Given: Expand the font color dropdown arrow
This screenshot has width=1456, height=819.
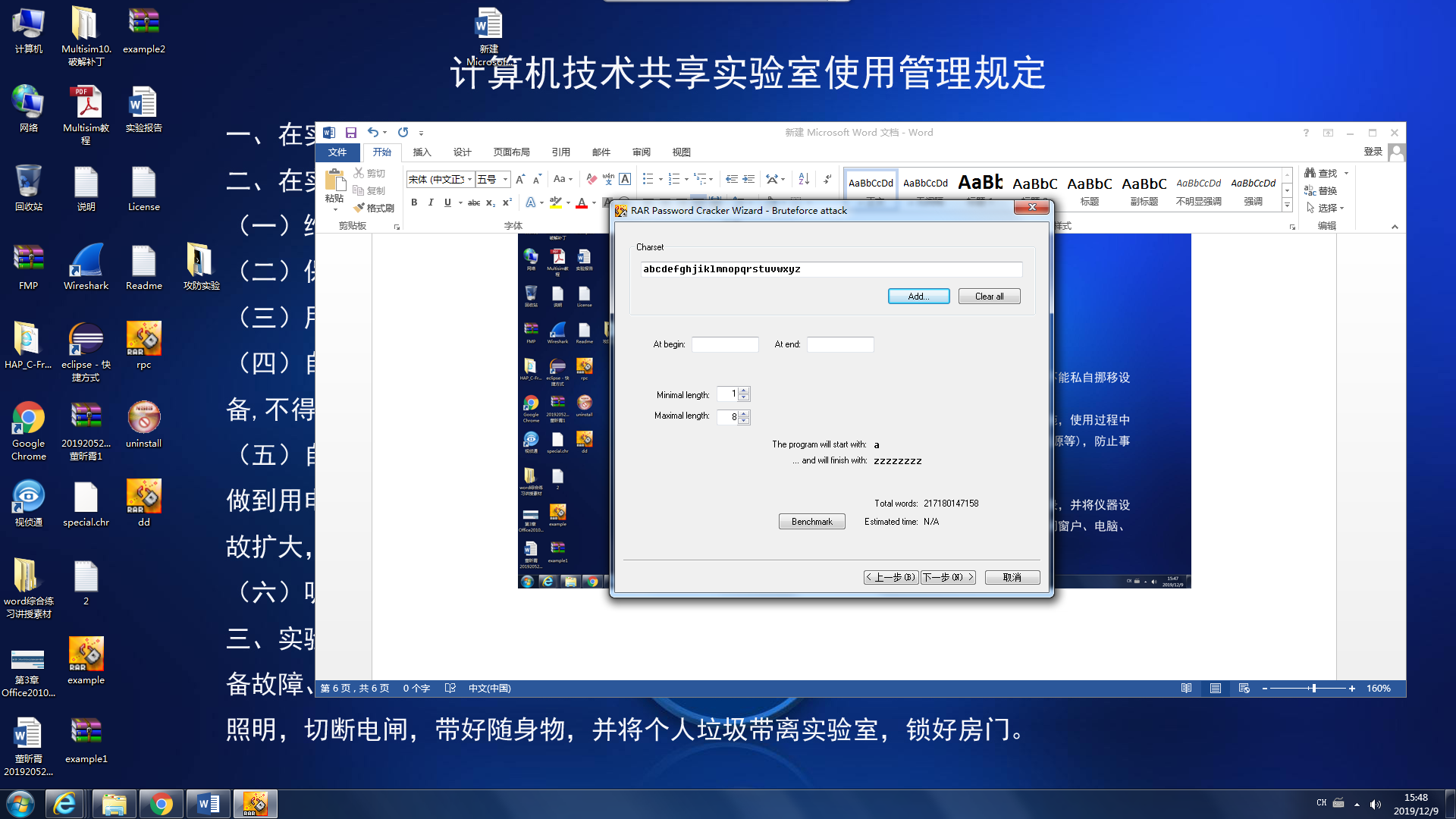Looking at the screenshot, I should click(594, 202).
